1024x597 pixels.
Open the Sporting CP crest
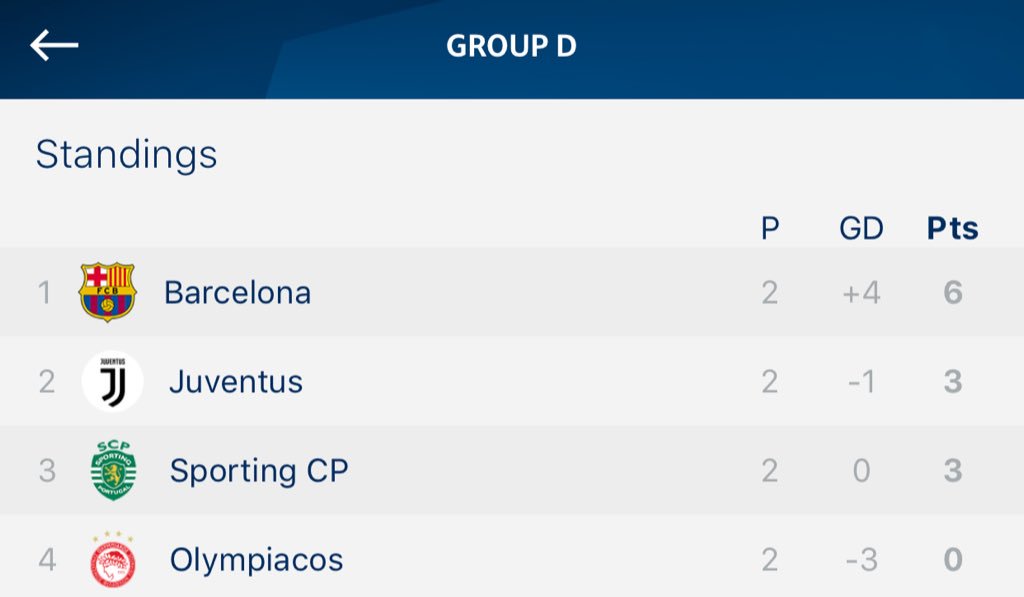pyautogui.click(x=113, y=470)
